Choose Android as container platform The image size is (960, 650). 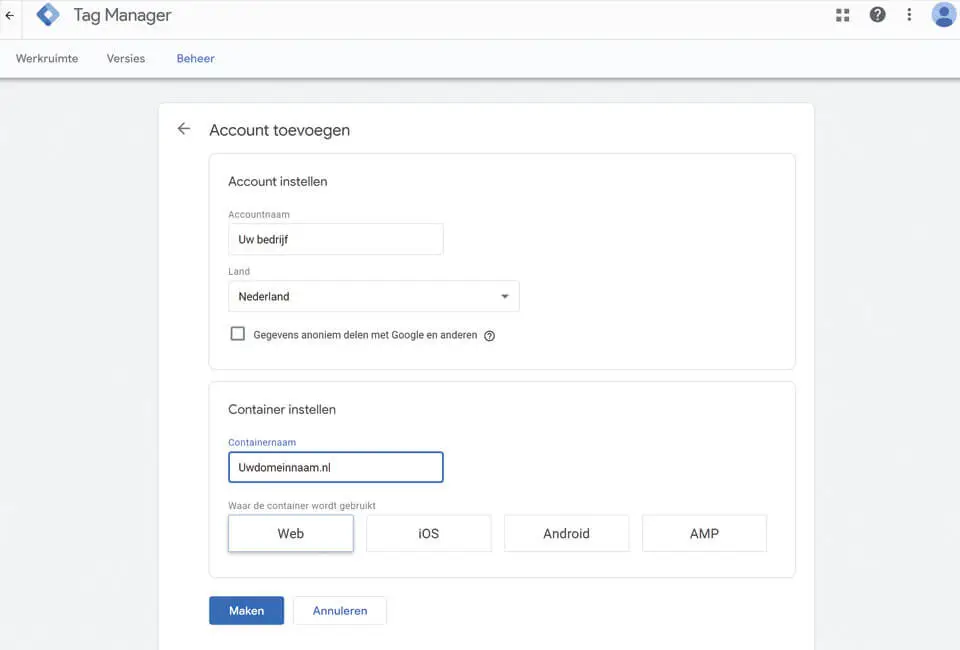(x=566, y=533)
